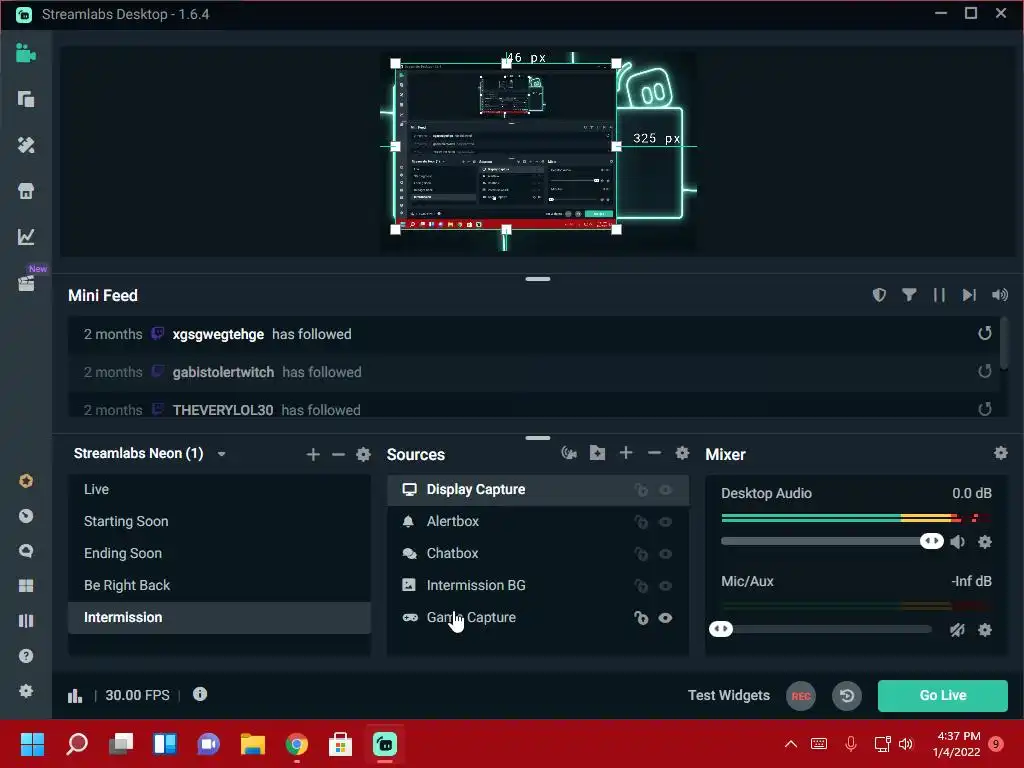Remove the selected scene with minus icon

[x=338, y=455]
